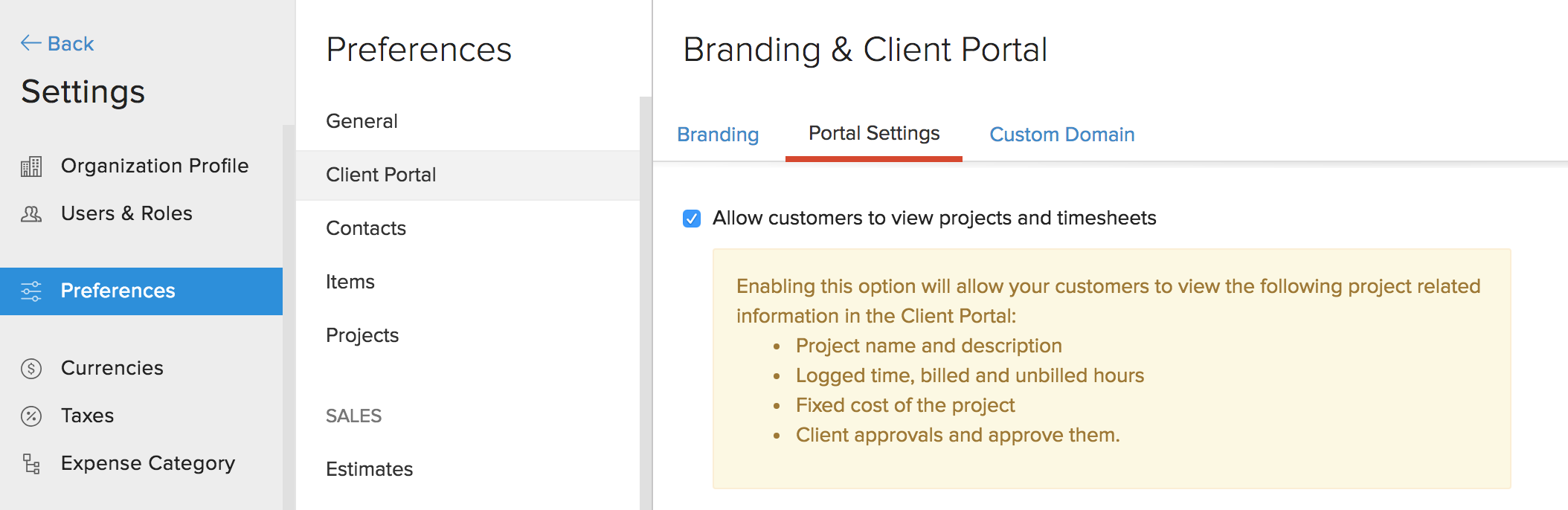Viewport: 1568px width, 510px height.
Task: Click the Currencies dollar icon
Action: point(31,368)
